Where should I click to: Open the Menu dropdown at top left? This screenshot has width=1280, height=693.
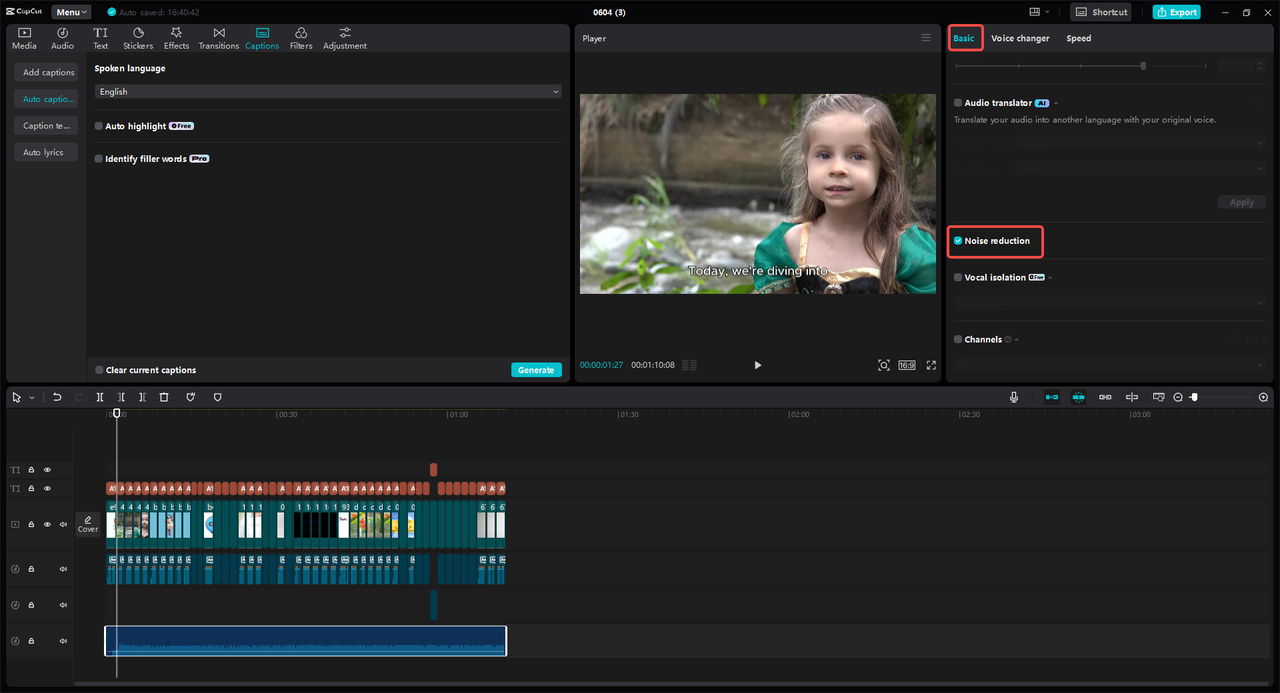(x=71, y=12)
